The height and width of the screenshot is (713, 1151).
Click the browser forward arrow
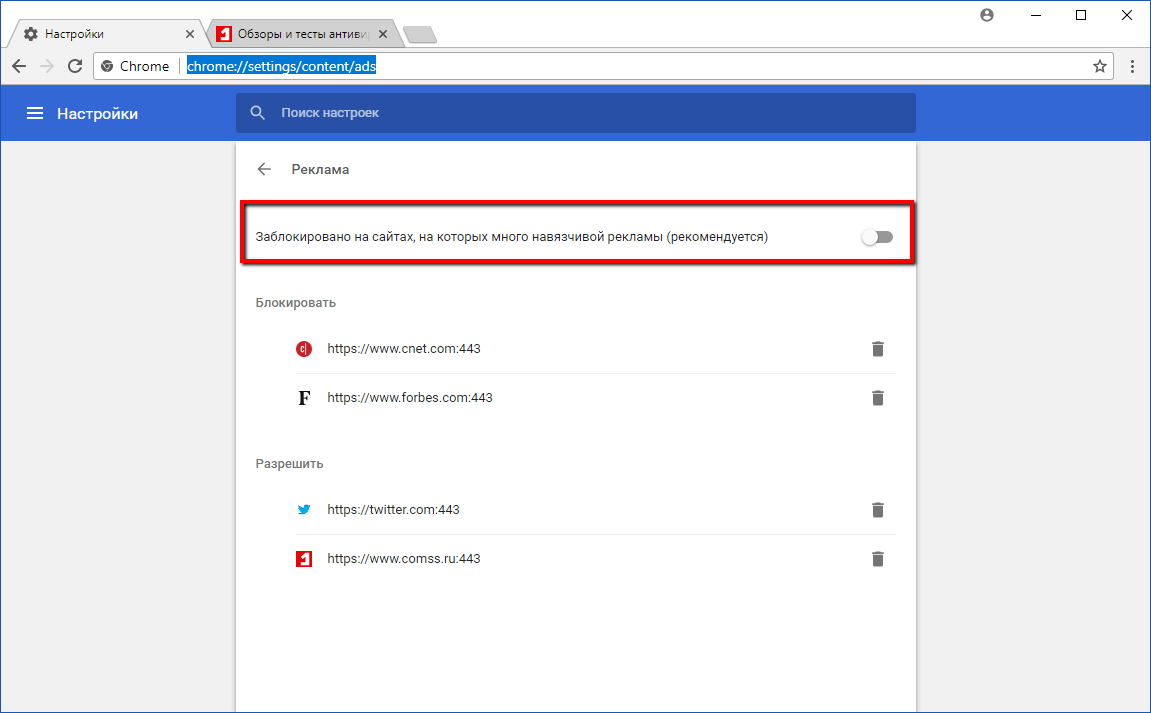[47, 66]
